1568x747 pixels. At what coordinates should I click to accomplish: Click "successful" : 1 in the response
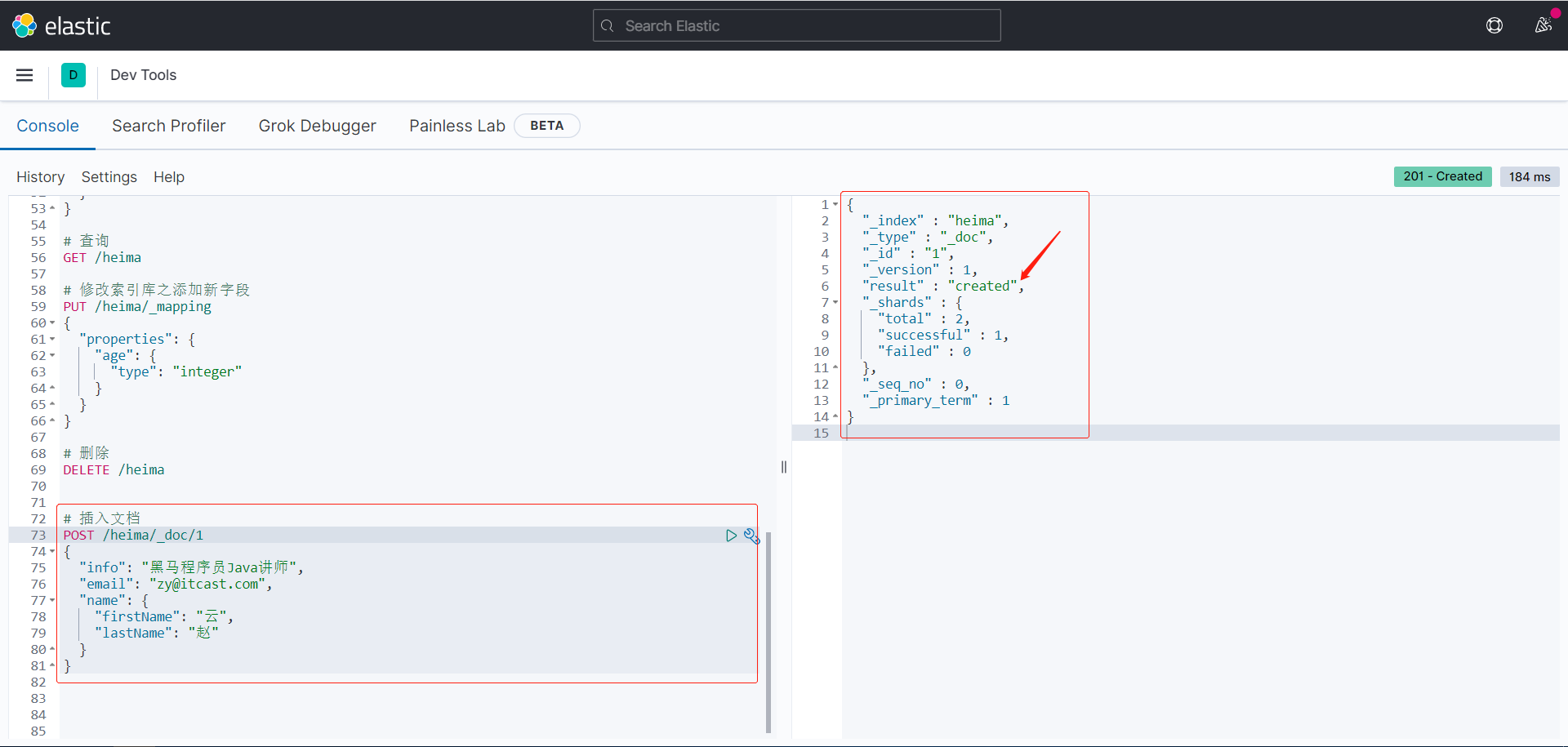[x=943, y=336]
